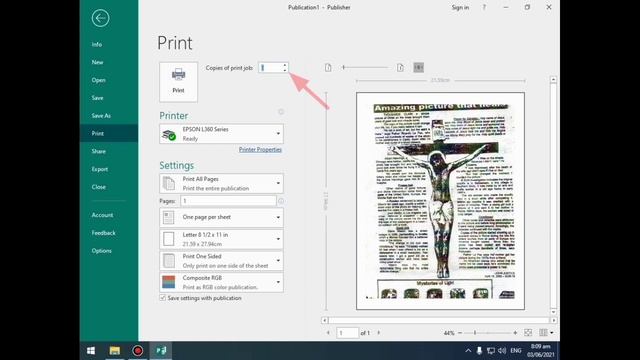Click the info icon next to Pages field
Image resolution: width=640 pixels, height=360 pixels.
tap(281, 201)
